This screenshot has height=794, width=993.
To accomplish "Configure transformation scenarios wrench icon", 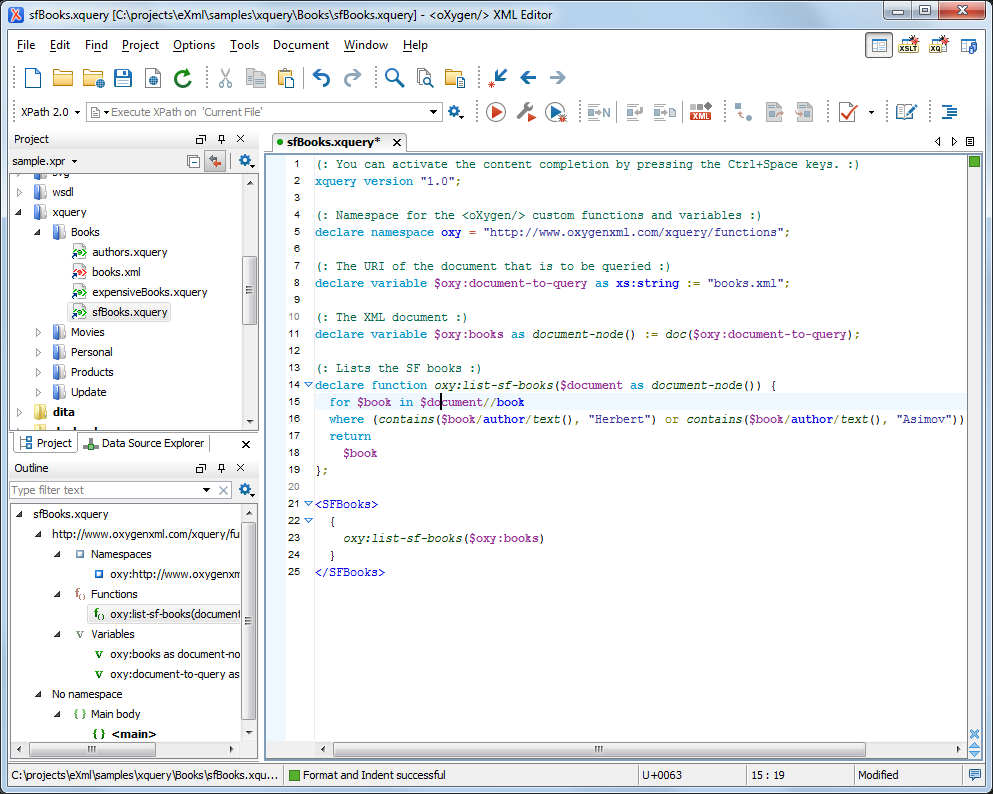I will (x=526, y=112).
